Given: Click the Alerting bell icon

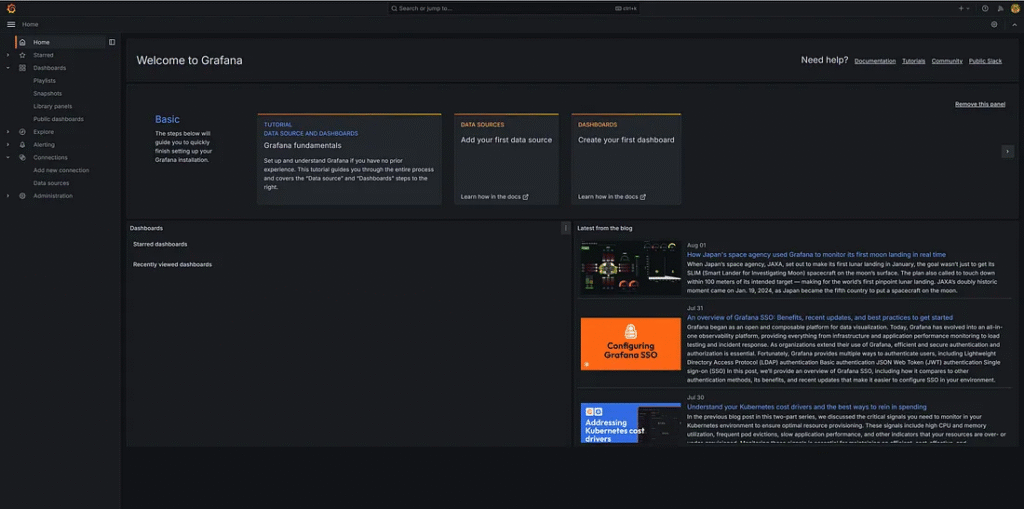Looking at the screenshot, I should pyautogui.click(x=22, y=144).
